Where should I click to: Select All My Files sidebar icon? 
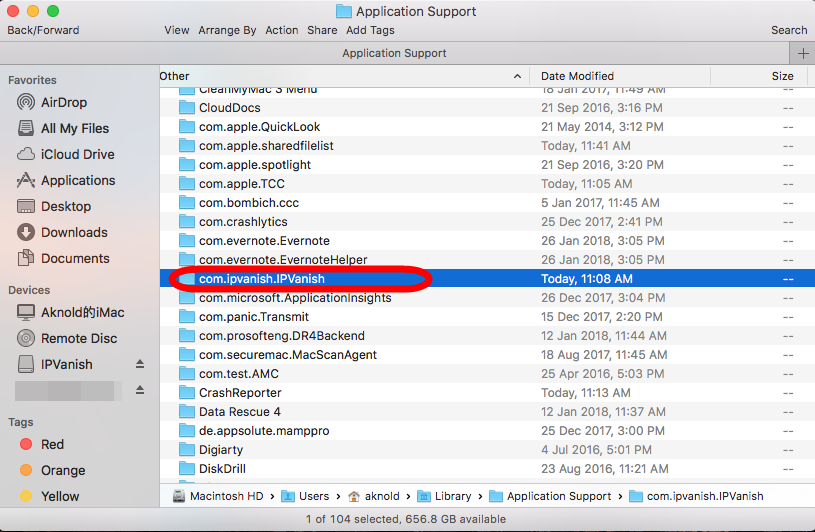pos(25,128)
